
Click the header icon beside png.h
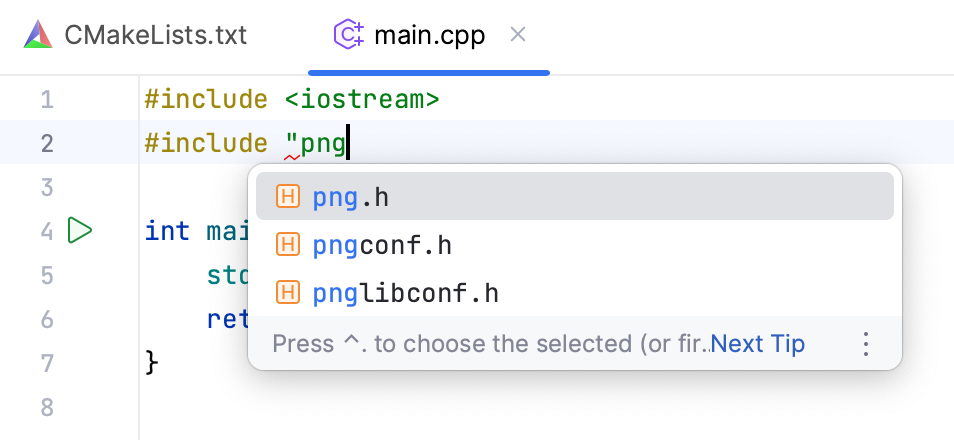click(288, 197)
